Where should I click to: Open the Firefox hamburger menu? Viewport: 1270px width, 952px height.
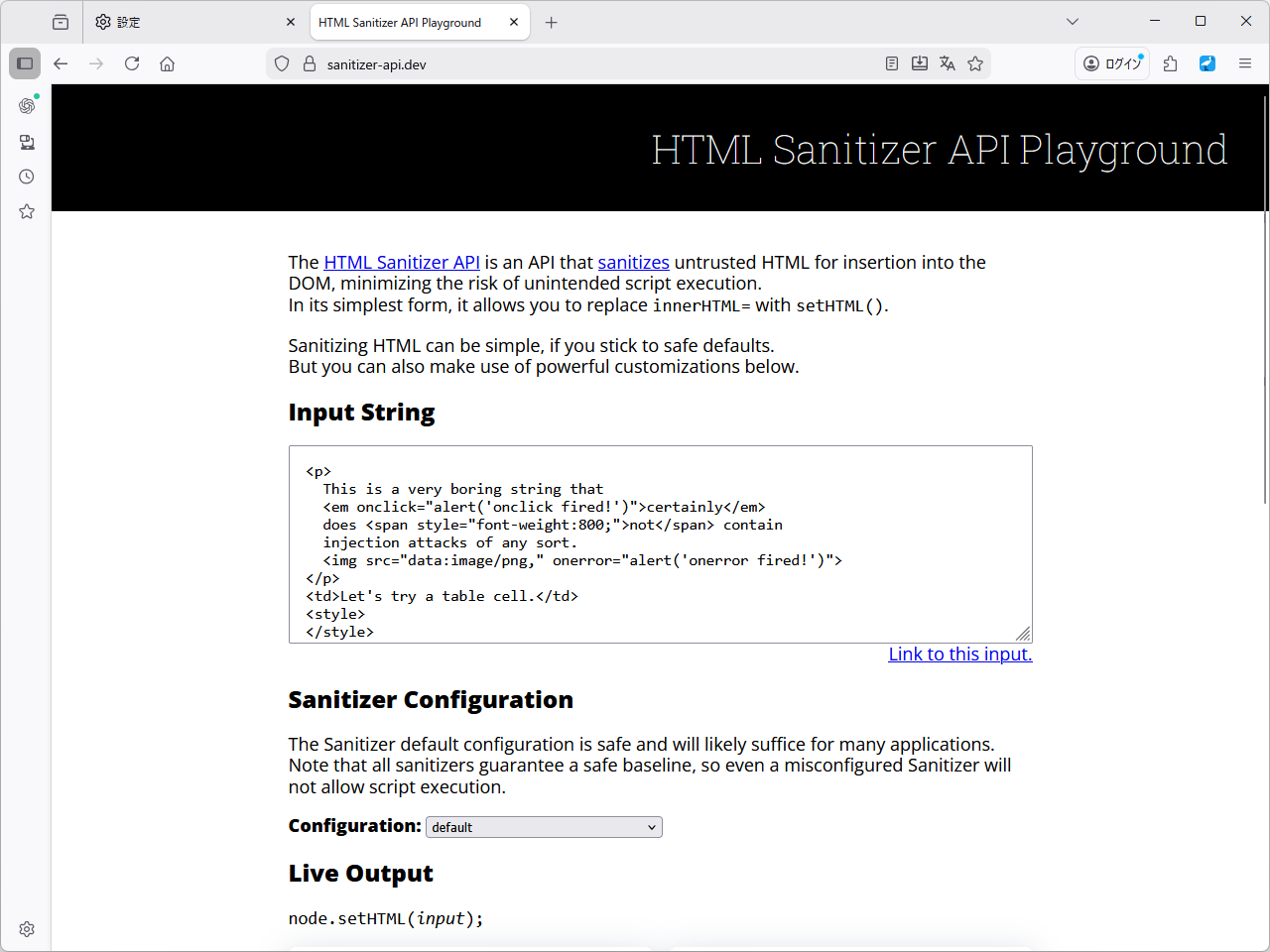click(x=1245, y=62)
